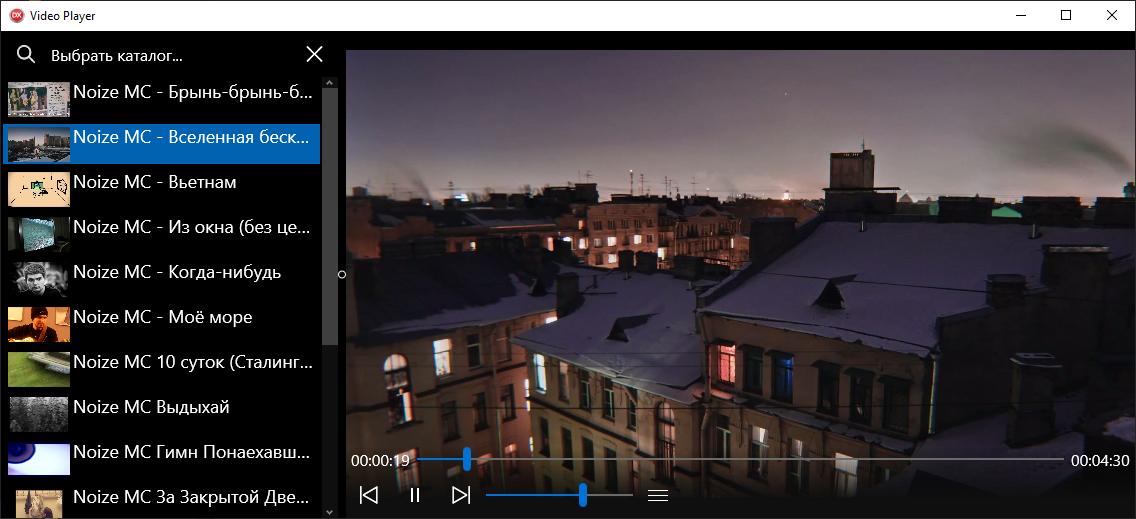Click the playlist scrollbar thumb
The width and height of the screenshot is (1136, 519).
330,216
